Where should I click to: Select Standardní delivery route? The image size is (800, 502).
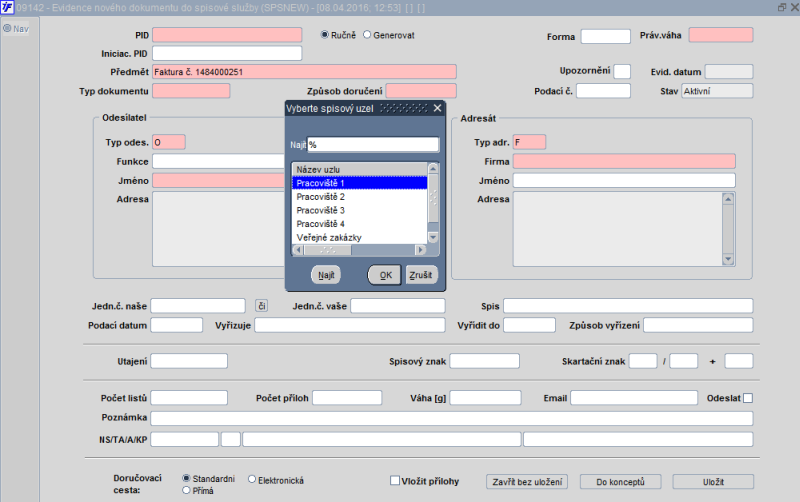point(186,478)
